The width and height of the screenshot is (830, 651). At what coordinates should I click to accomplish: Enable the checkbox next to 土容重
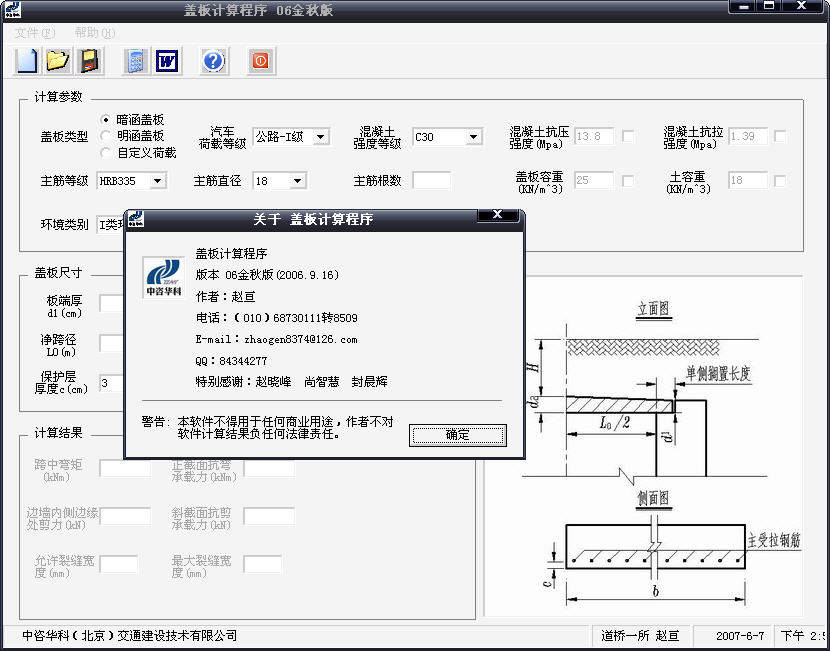pyautogui.click(x=780, y=181)
